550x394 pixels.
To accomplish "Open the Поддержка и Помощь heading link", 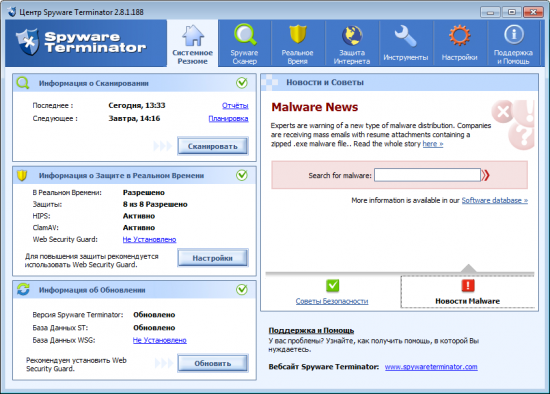I will (x=311, y=330).
